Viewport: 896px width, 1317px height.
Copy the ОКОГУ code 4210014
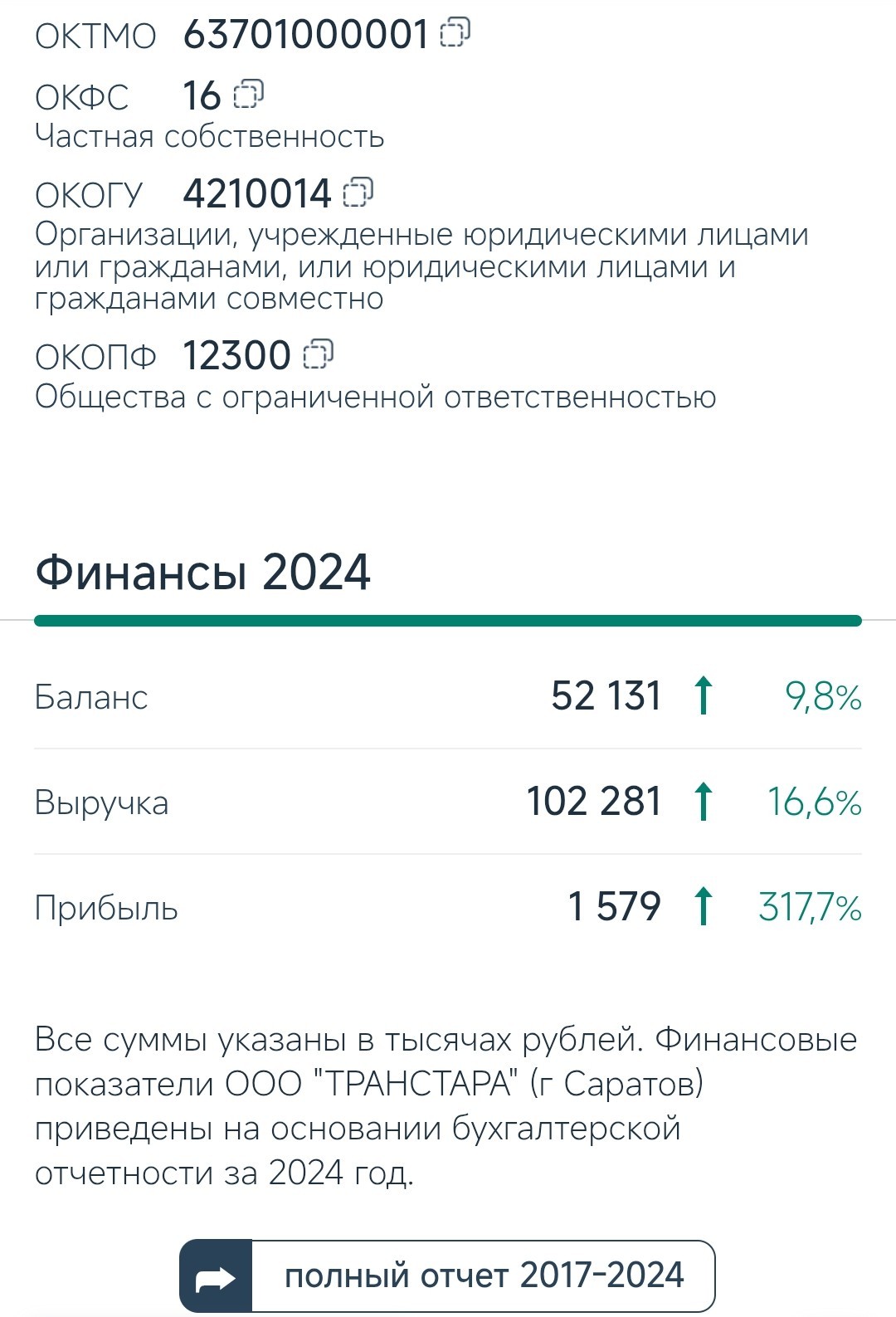358,192
